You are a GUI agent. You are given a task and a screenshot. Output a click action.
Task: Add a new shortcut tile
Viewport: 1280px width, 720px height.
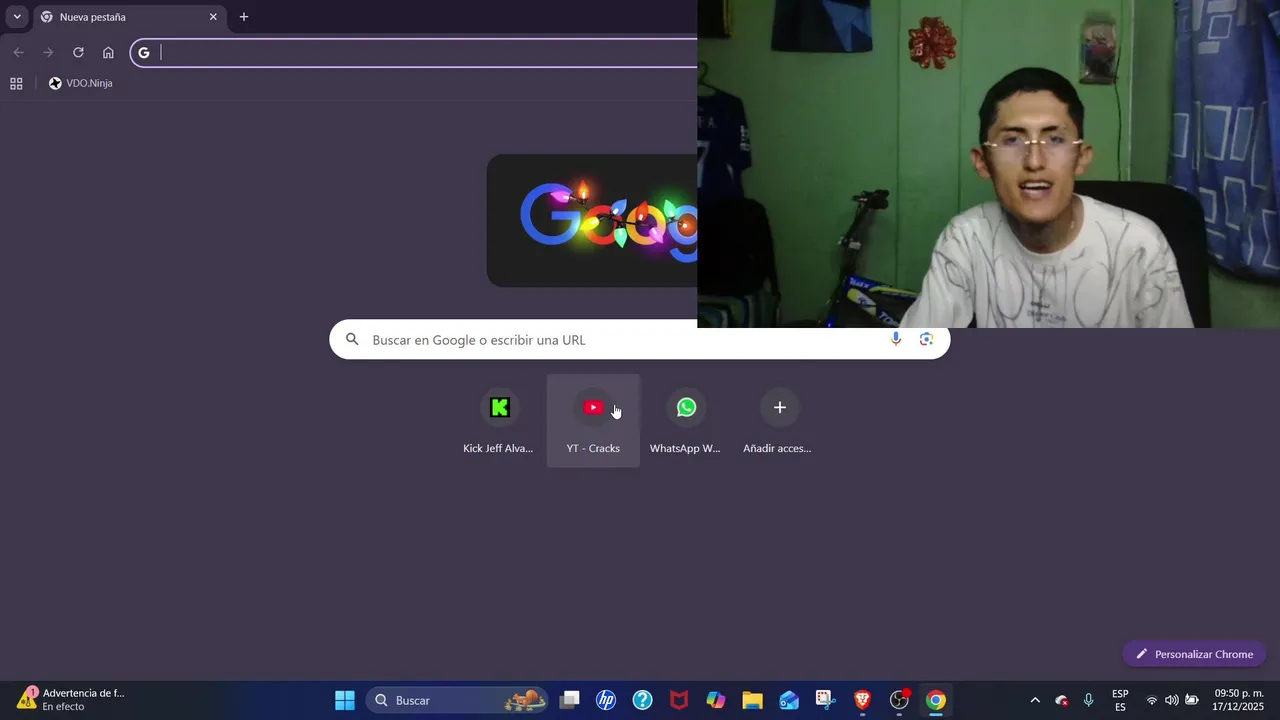point(778,421)
